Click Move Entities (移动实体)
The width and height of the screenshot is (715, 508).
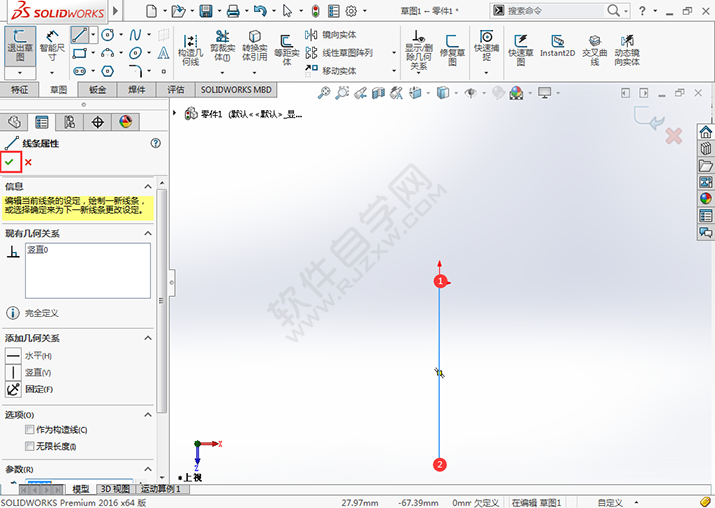(x=331, y=70)
